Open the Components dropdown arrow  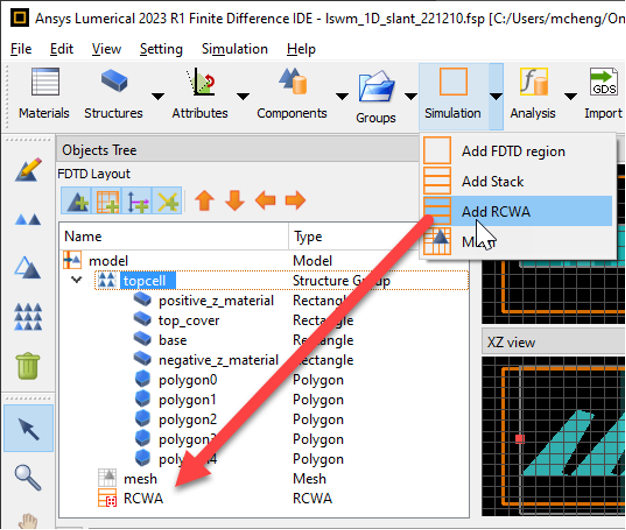[342, 96]
